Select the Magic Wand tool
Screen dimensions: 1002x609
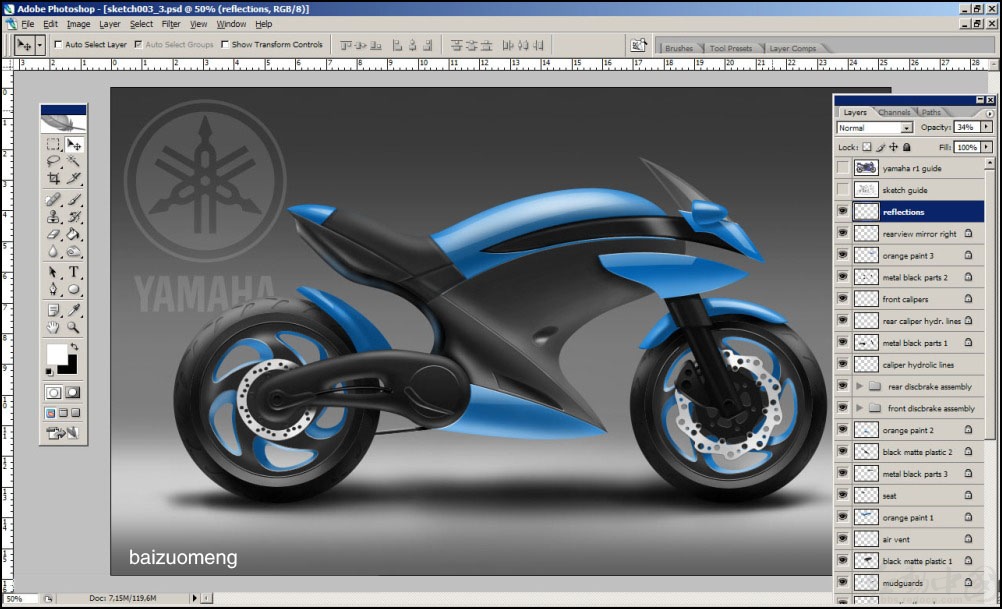tap(73, 161)
